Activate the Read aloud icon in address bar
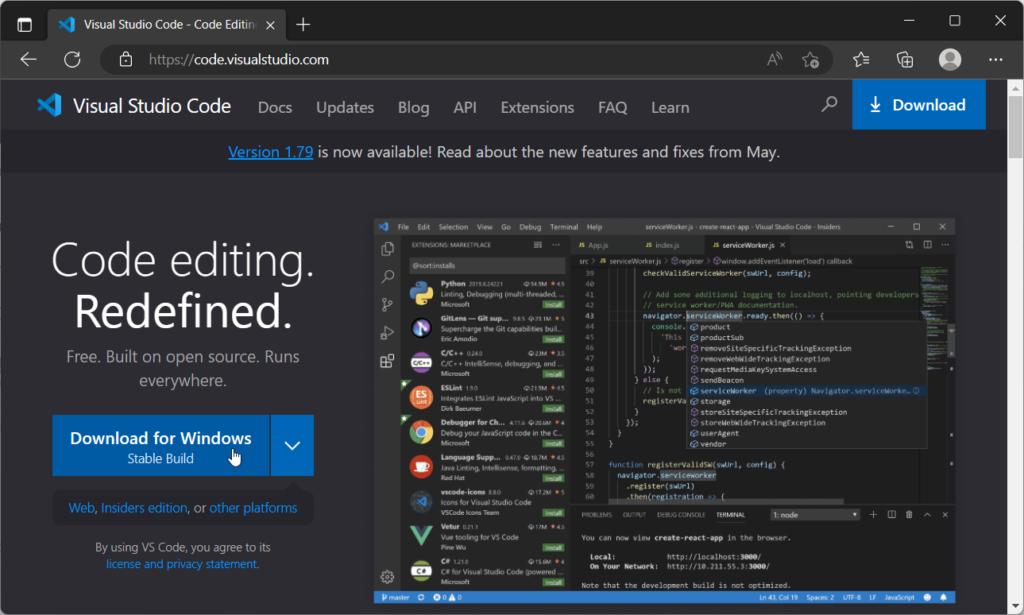The width and height of the screenshot is (1024, 615). [x=775, y=59]
